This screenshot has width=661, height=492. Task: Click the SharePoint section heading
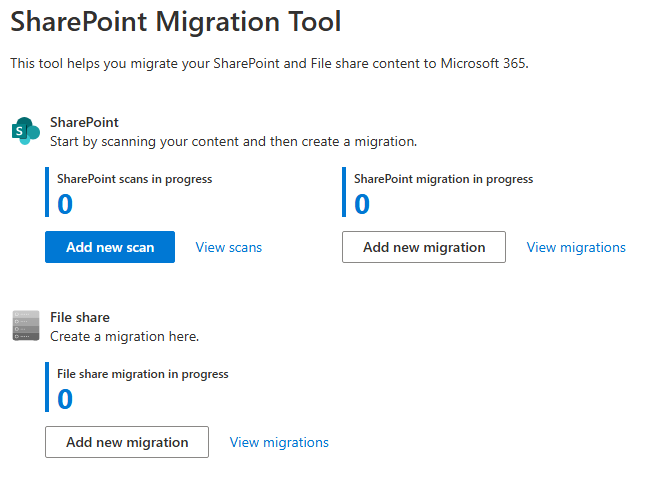click(x=84, y=122)
